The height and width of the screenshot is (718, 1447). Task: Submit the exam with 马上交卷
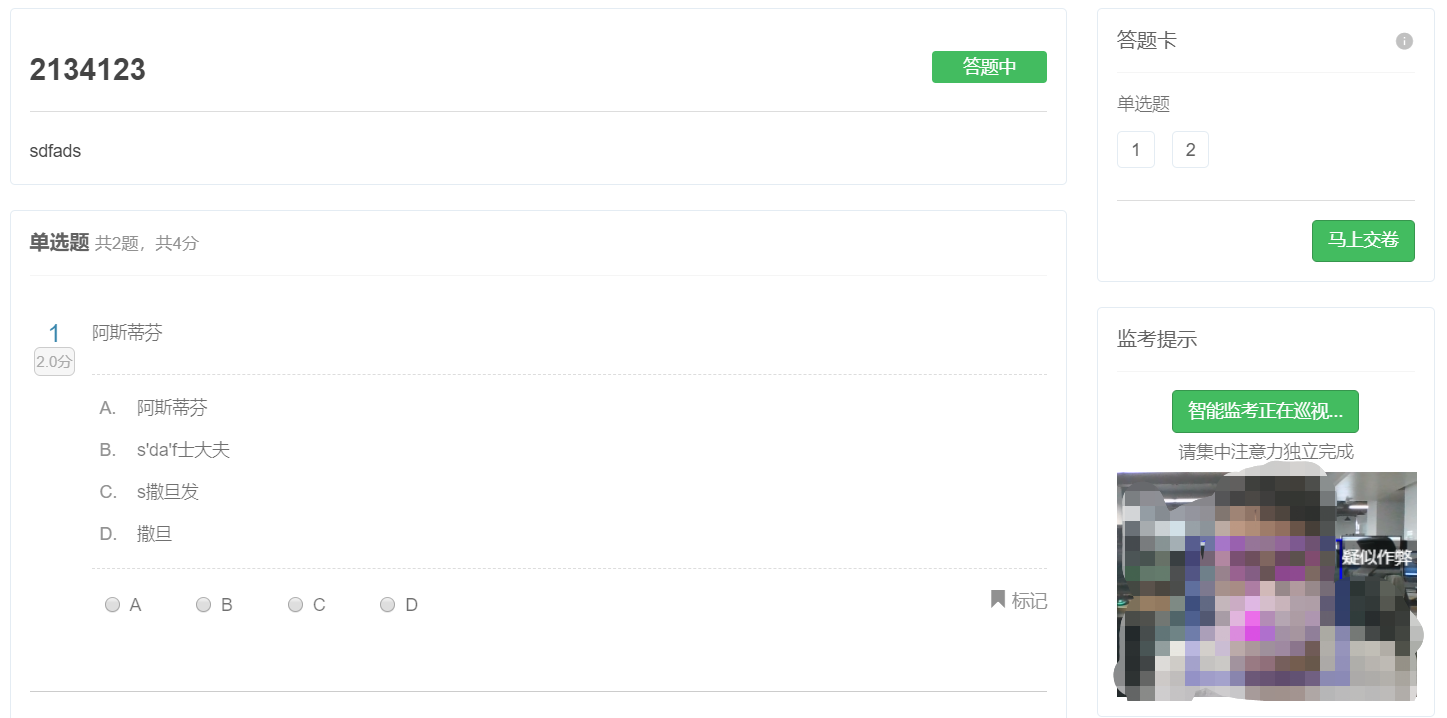1363,241
